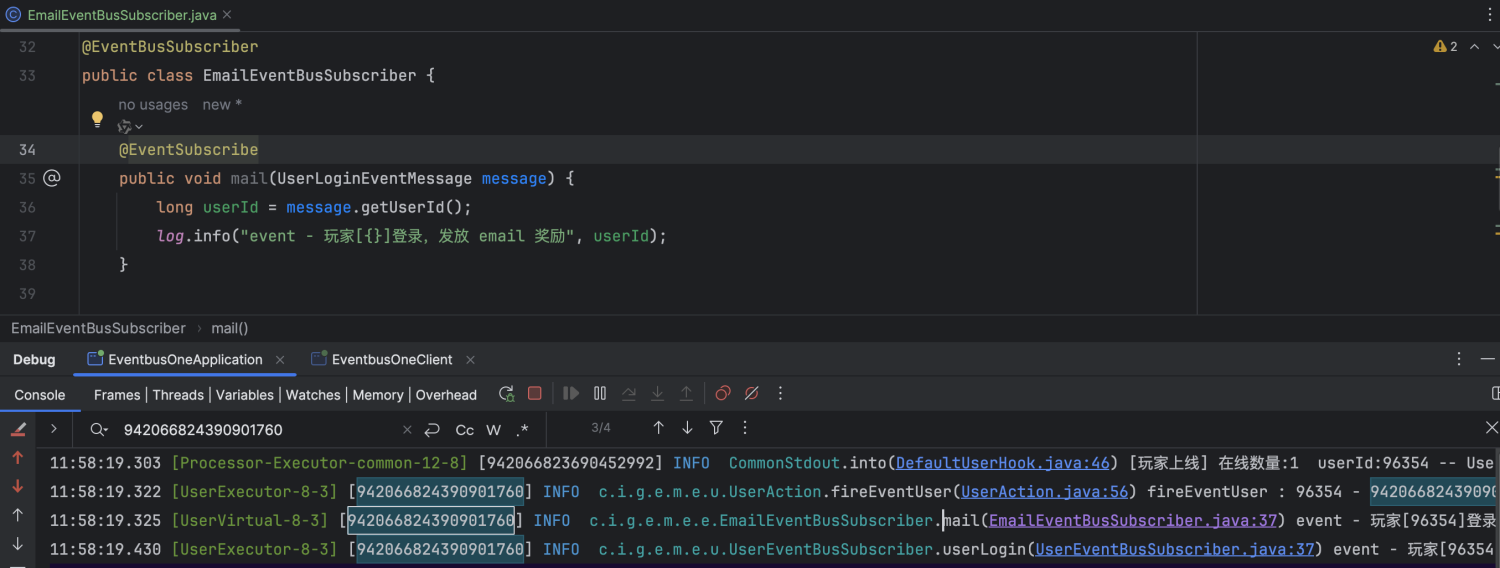
Task: Open the View Breakpoints icon
Action: 723,394
